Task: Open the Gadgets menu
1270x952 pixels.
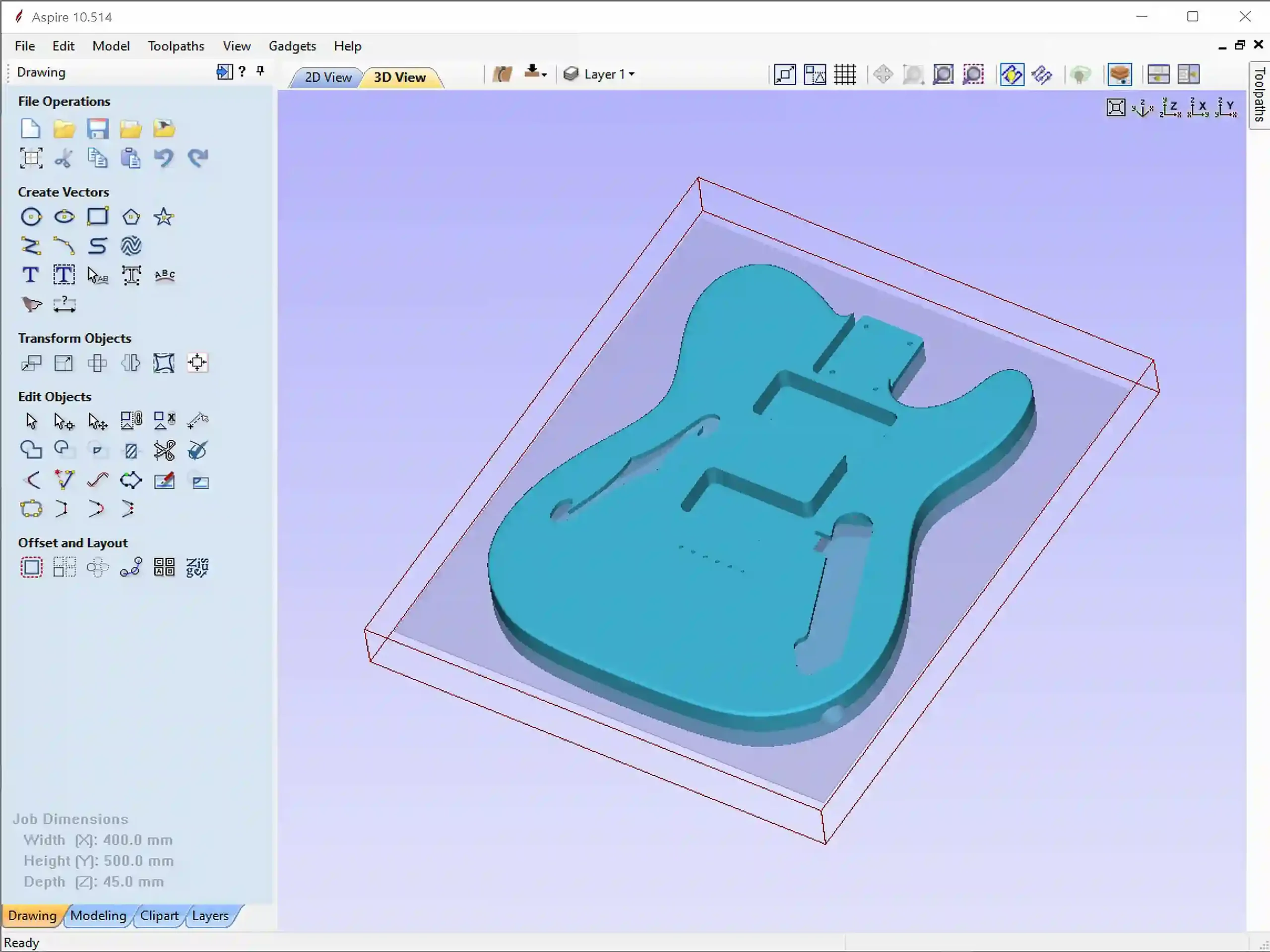Action: (x=292, y=46)
